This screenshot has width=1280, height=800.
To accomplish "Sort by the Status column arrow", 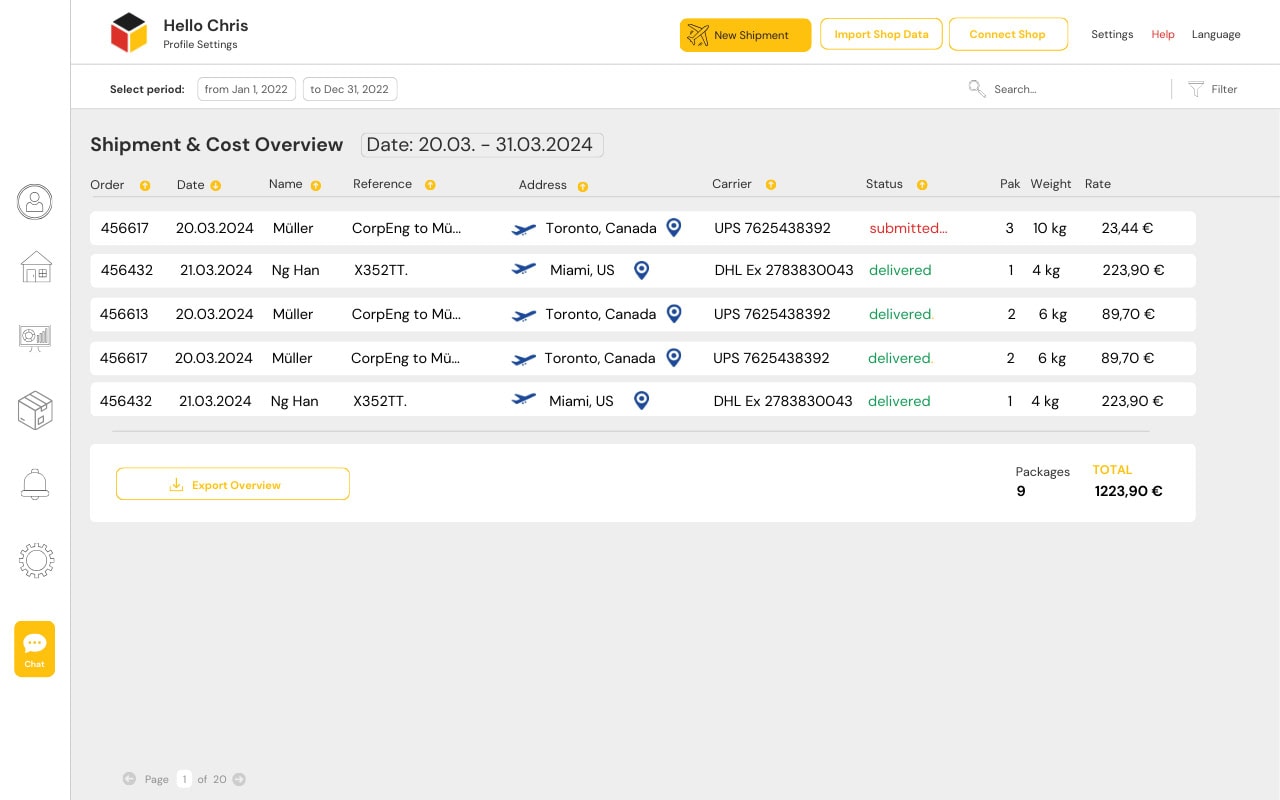I will 922,185.
